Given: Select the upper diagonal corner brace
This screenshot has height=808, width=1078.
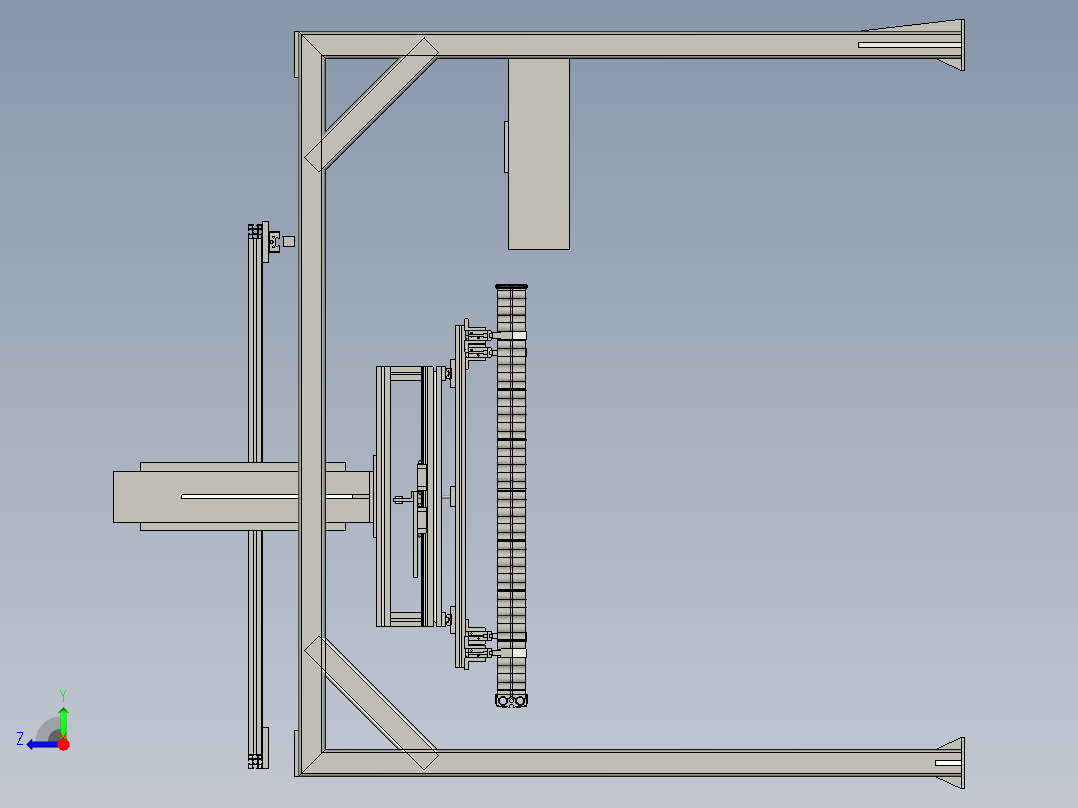Looking at the screenshot, I should click(x=371, y=105).
